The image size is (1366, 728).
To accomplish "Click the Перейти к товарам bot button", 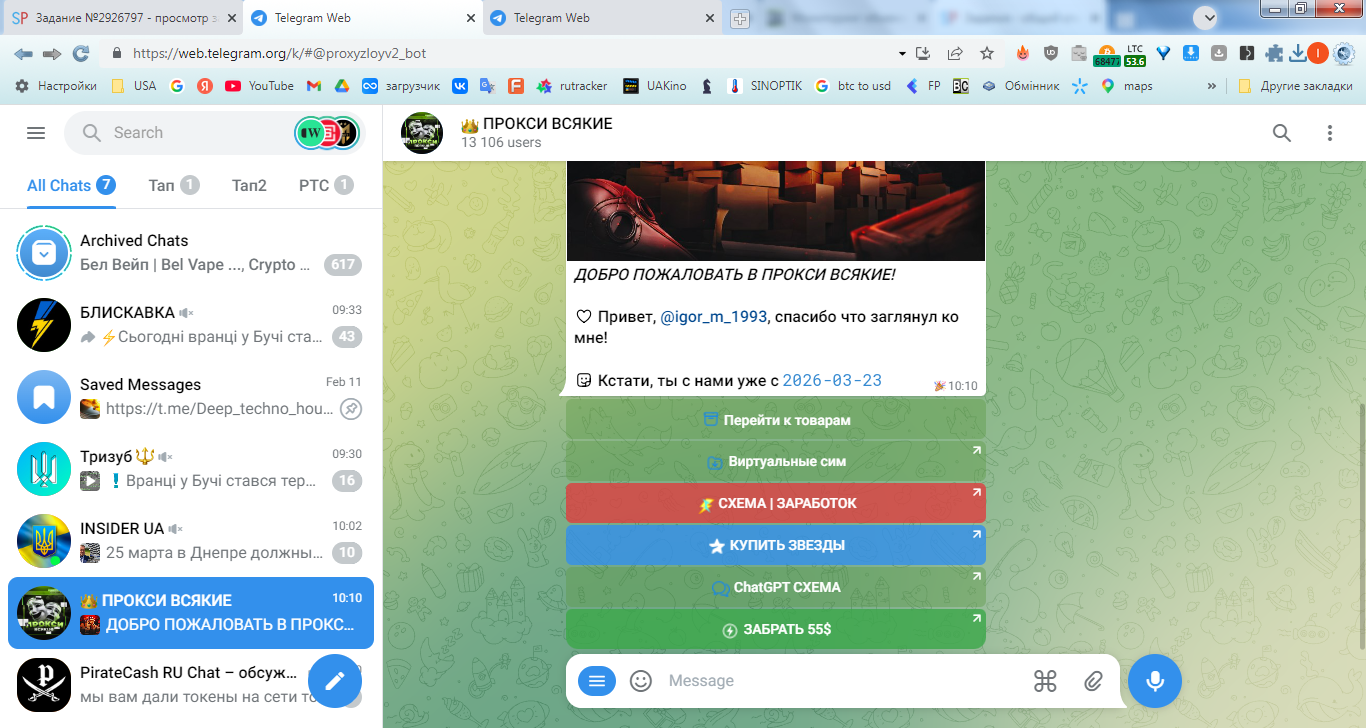I will pyautogui.click(x=776, y=420).
